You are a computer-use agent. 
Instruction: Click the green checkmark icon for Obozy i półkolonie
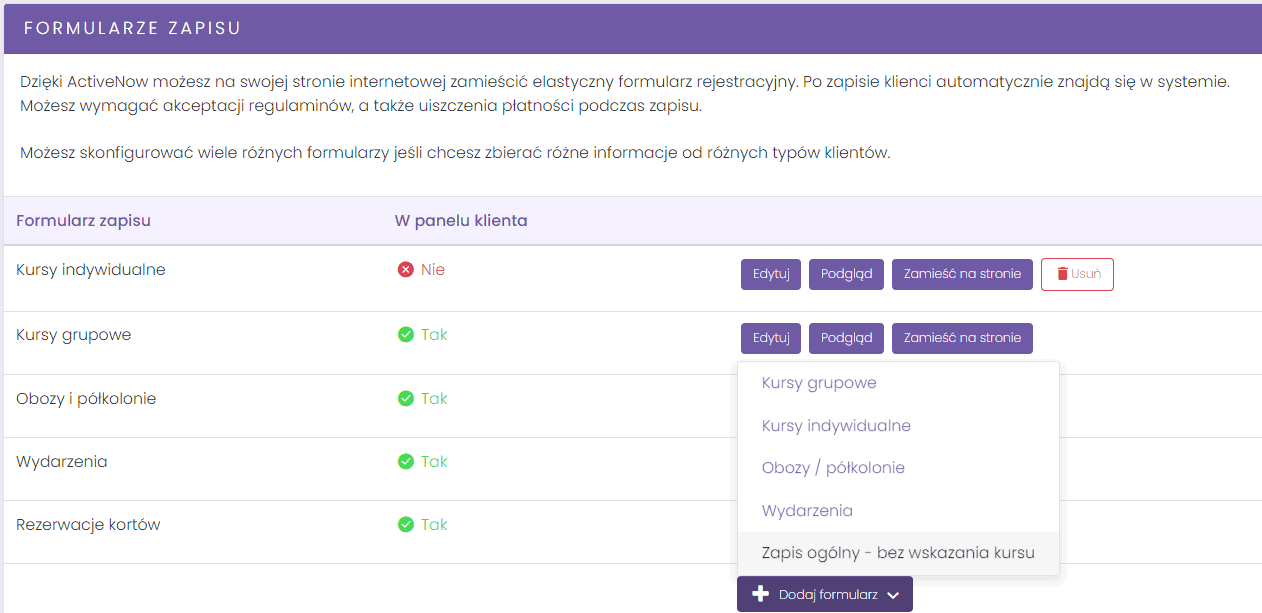coord(405,399)
